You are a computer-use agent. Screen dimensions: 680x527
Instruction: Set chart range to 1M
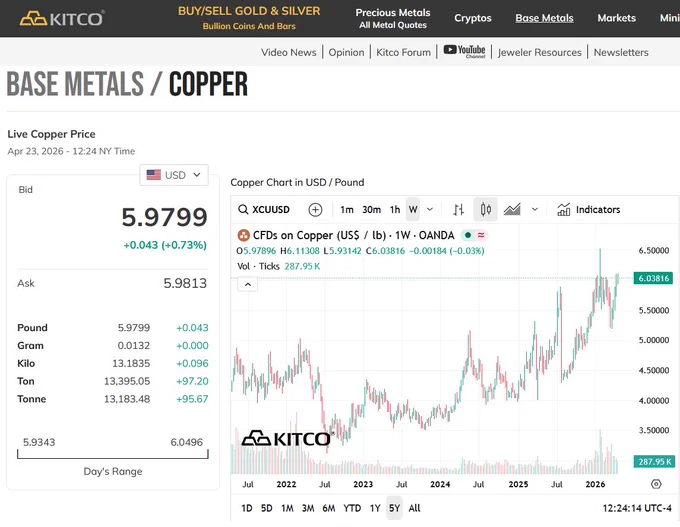point(287,508)
